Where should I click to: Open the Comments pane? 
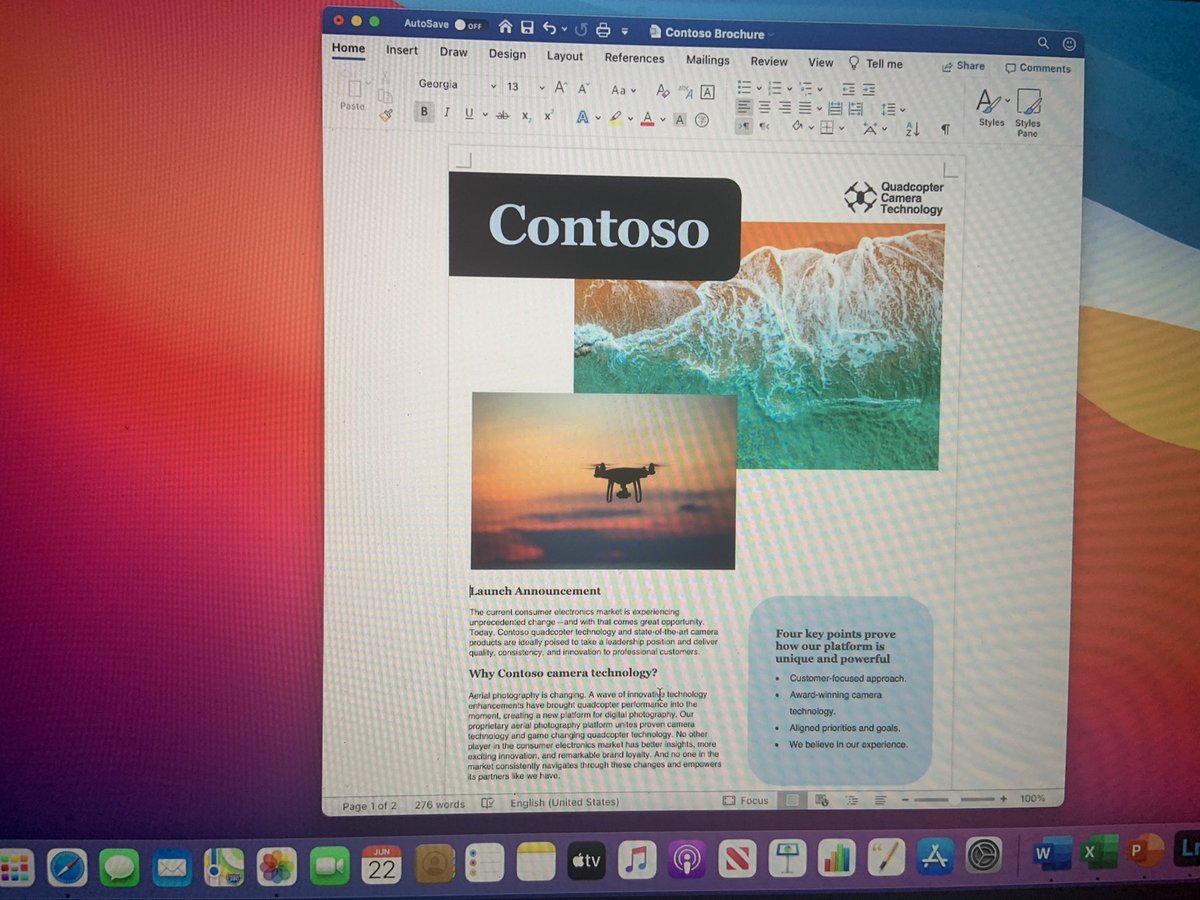pyautogui.click(x=1038, y=68)
